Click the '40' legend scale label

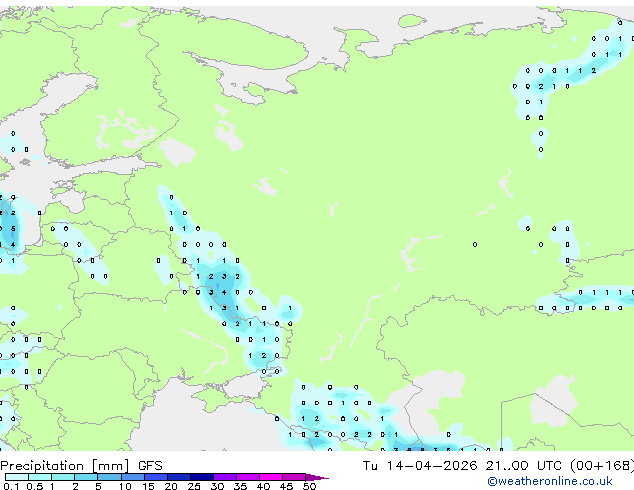(264, 486)
